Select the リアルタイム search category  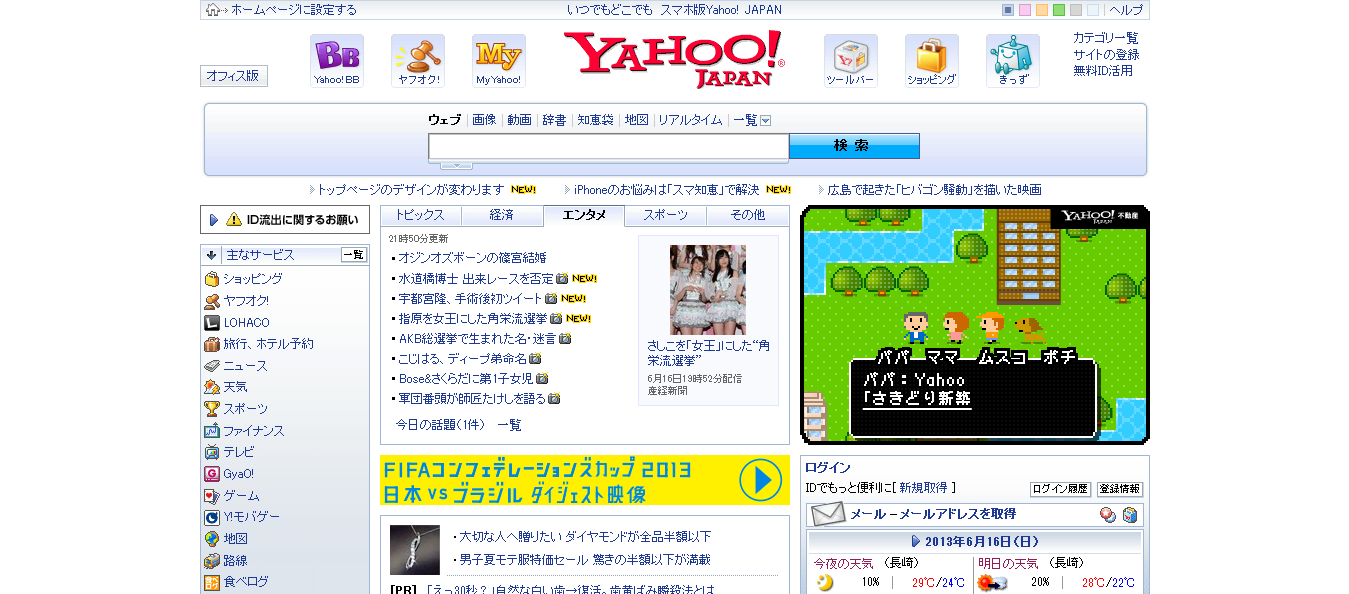pyautogui.click(x=690, y=120)
